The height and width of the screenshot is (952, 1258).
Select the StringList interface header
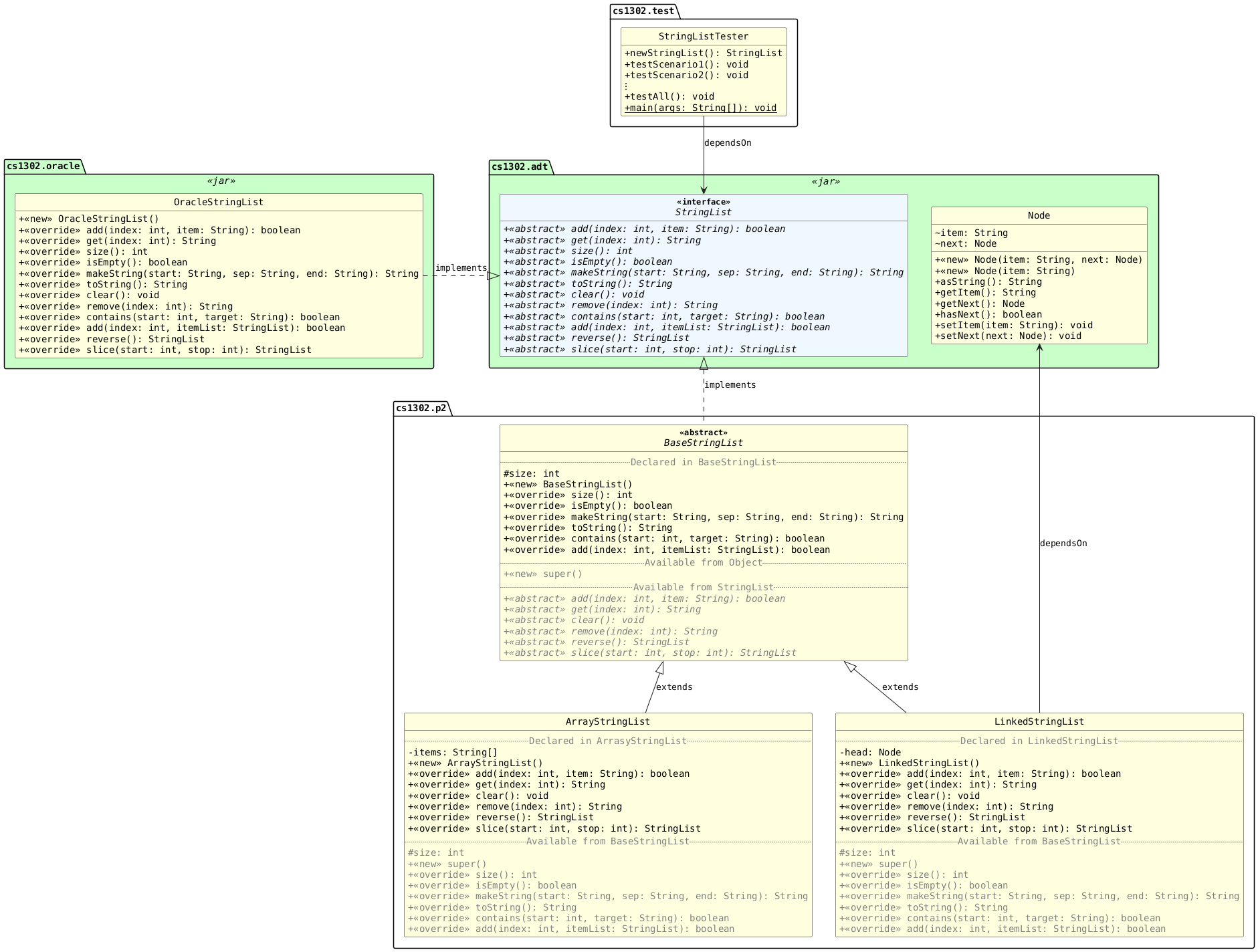click(704, 208)
